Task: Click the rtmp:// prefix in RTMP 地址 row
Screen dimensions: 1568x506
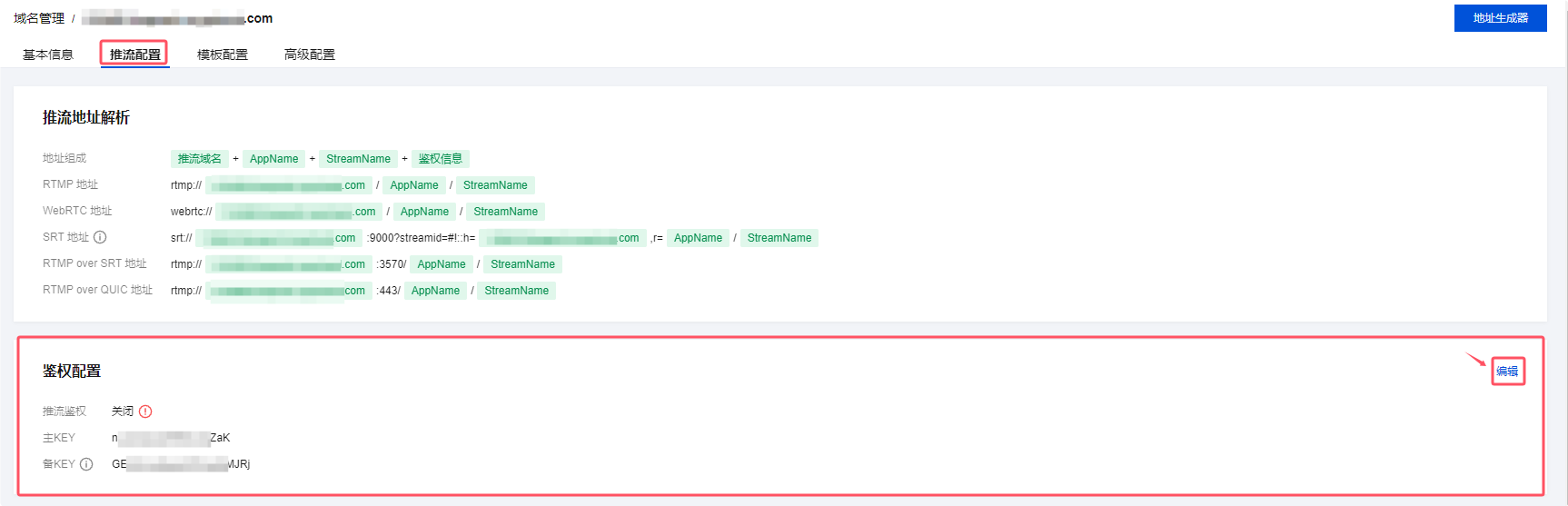Action: point(186,185)
